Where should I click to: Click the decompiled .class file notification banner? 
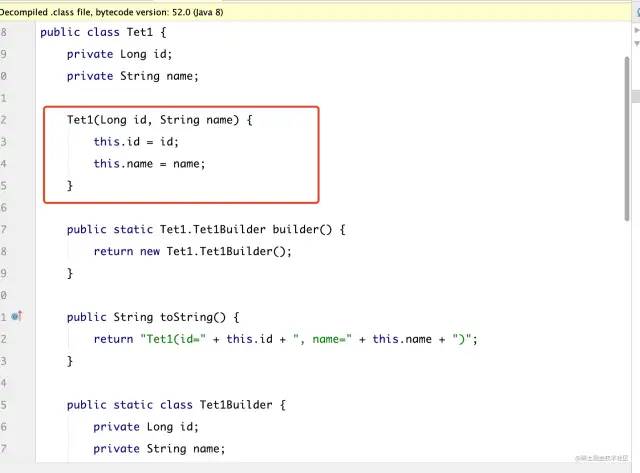315,12
